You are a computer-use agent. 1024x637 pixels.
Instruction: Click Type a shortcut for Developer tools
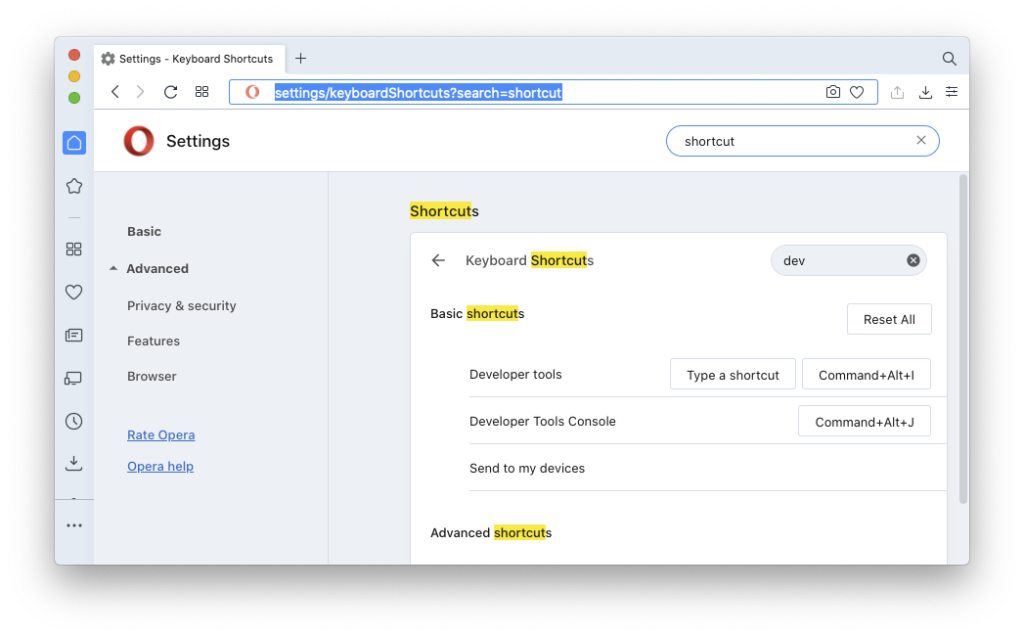(732, 375)
